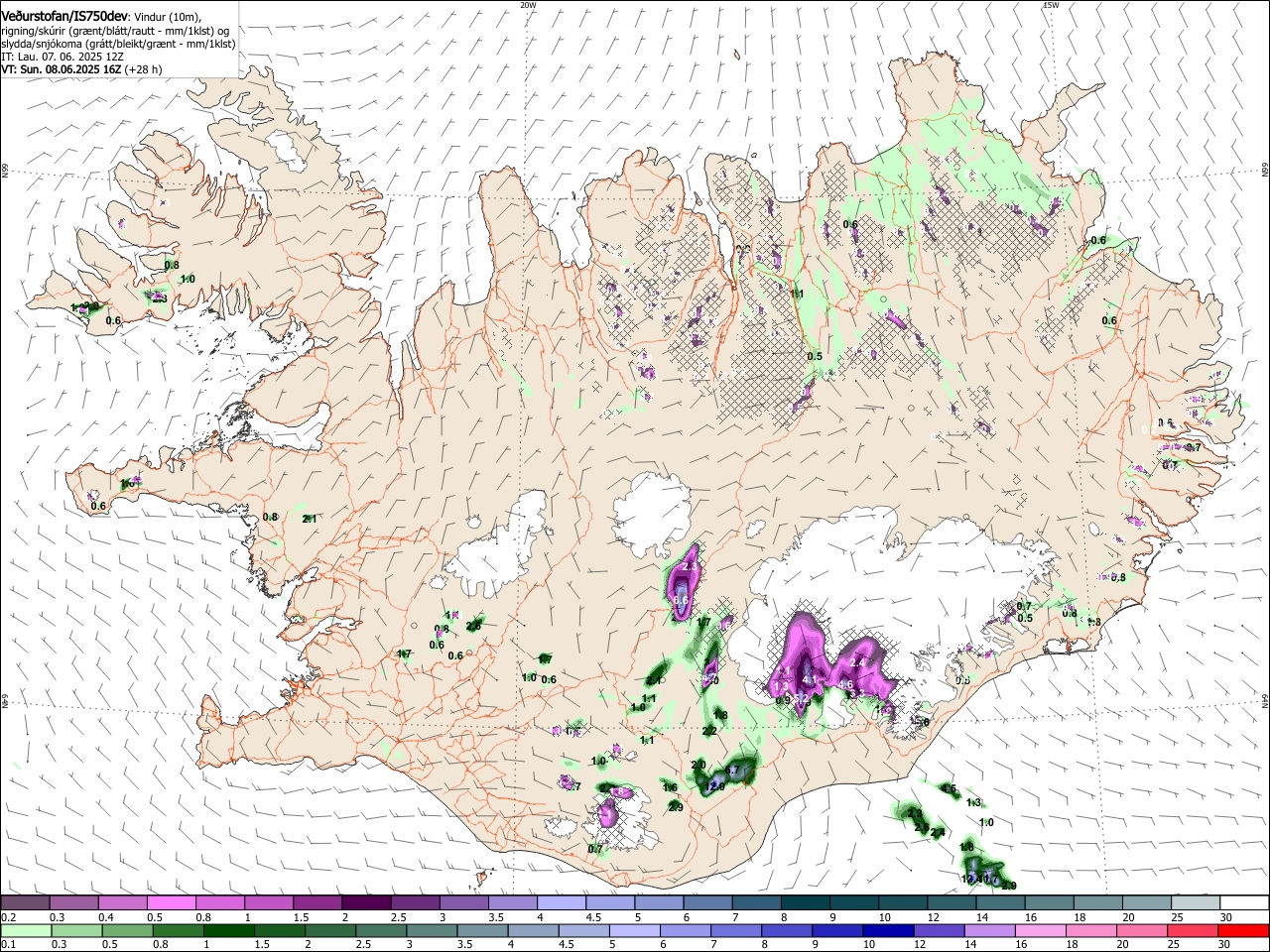The height and width of the screenshot is (952, 1270).
Task: Click the Veðurstofan/IS750dev title text
Action: pos(63,15)
